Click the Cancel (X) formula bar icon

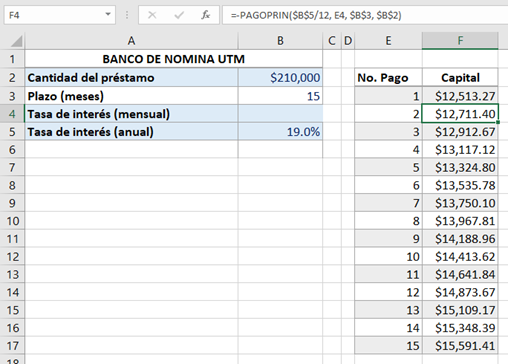tap(152, 15)
